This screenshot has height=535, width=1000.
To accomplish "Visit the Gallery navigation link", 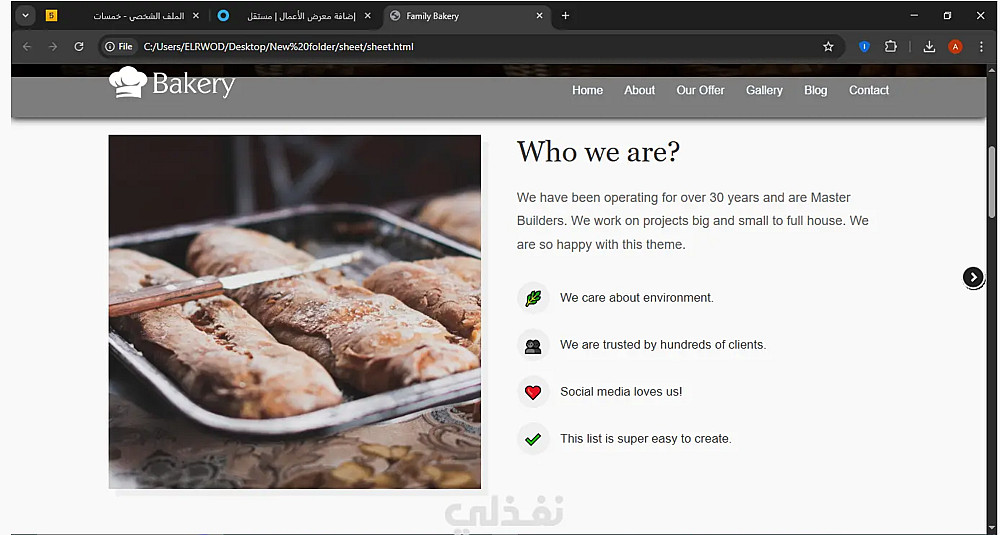I will (x=764, y=91).
